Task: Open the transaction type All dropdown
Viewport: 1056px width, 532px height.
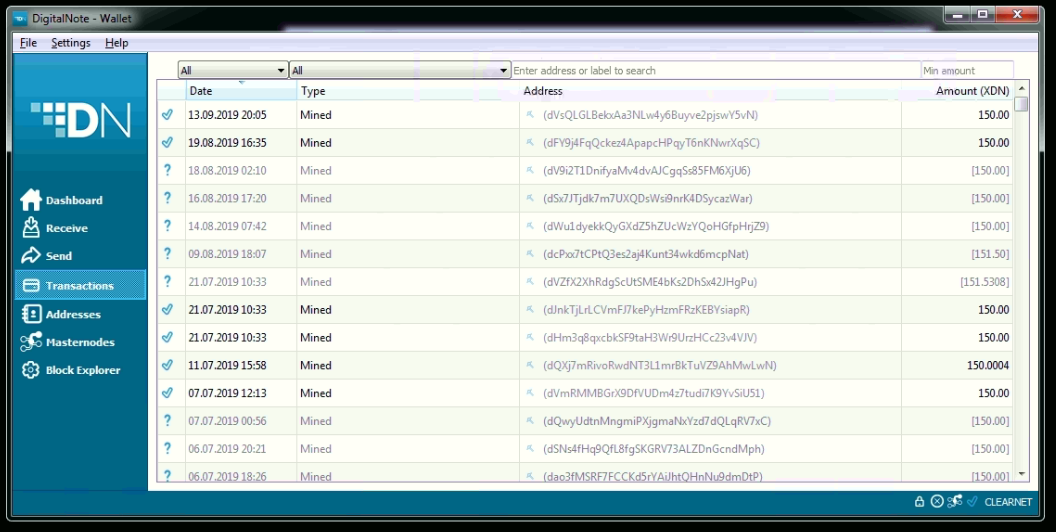Action: point(400,70)
